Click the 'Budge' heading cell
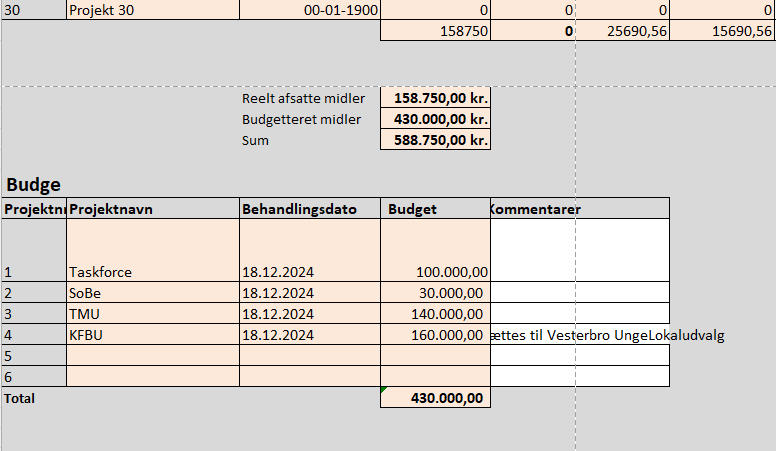The width and height of the screenshot is (776, 451). (x=33, y=184)
